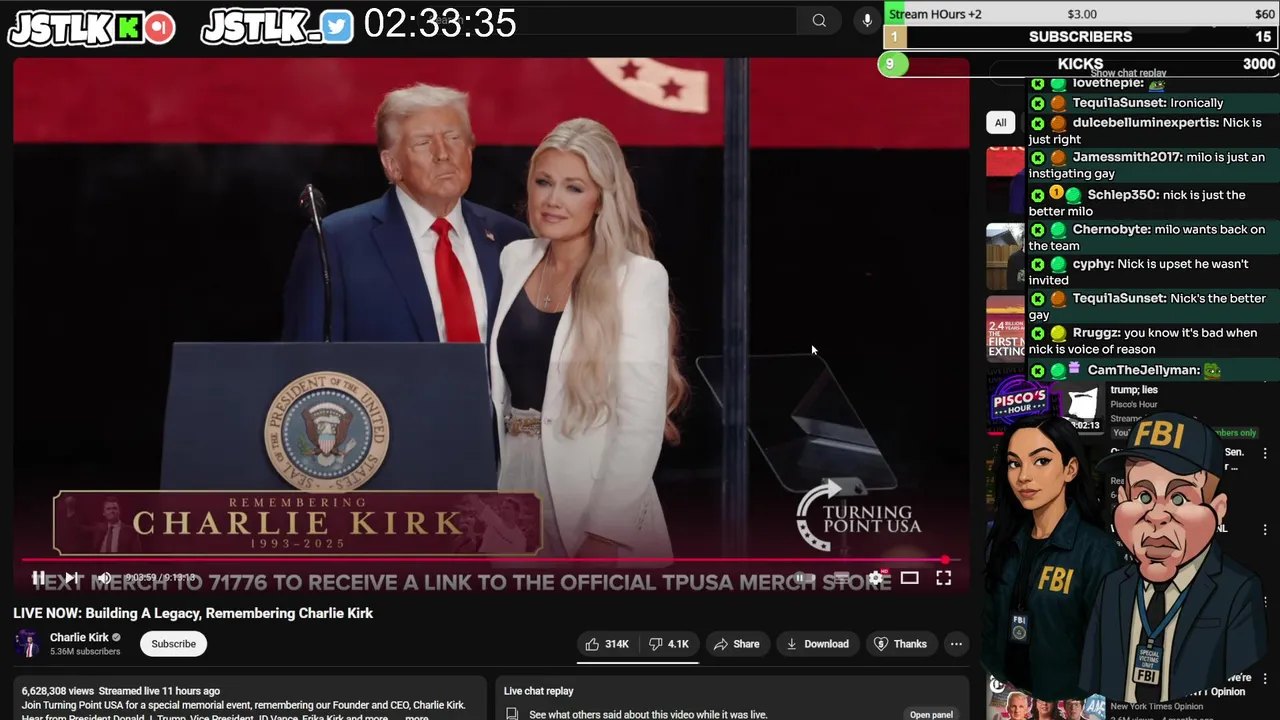
Task: Click '6,628,308 views' text in description
Action: 58,691
